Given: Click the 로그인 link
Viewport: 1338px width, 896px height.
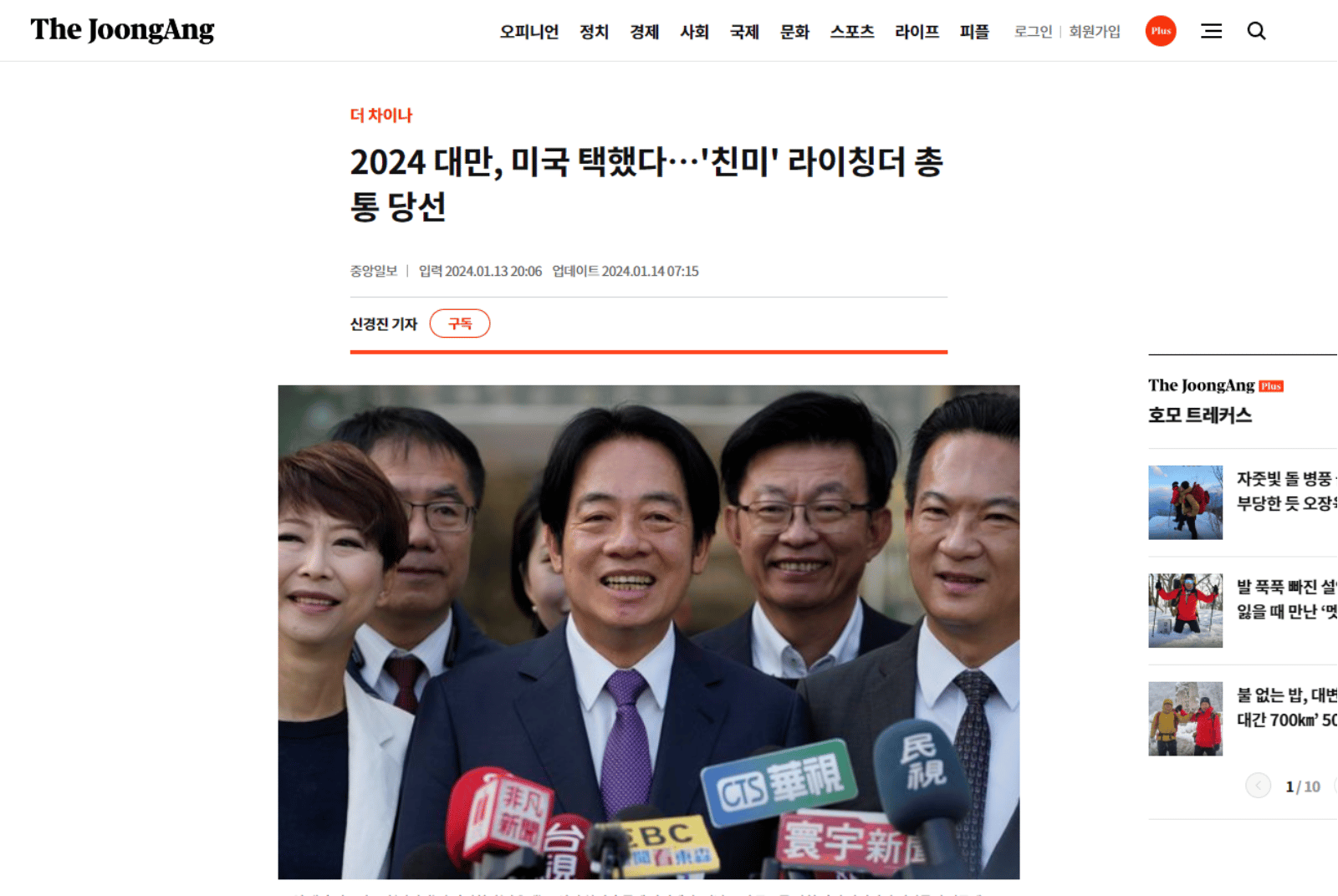Looking at the screenshot, I should (1033, 32).
